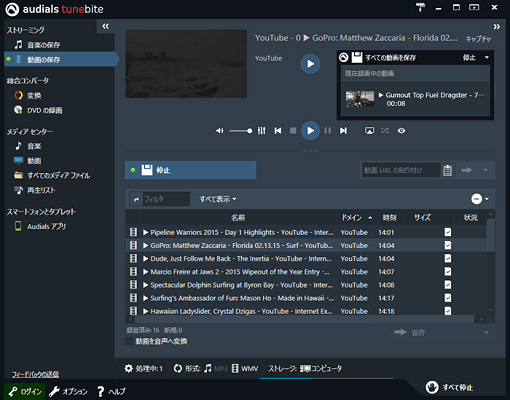Viewport: 510px width, 400px height.
Task: Uncheck the Pipeline Warriors 2015 row checkbox
Action: pos(448,232)
